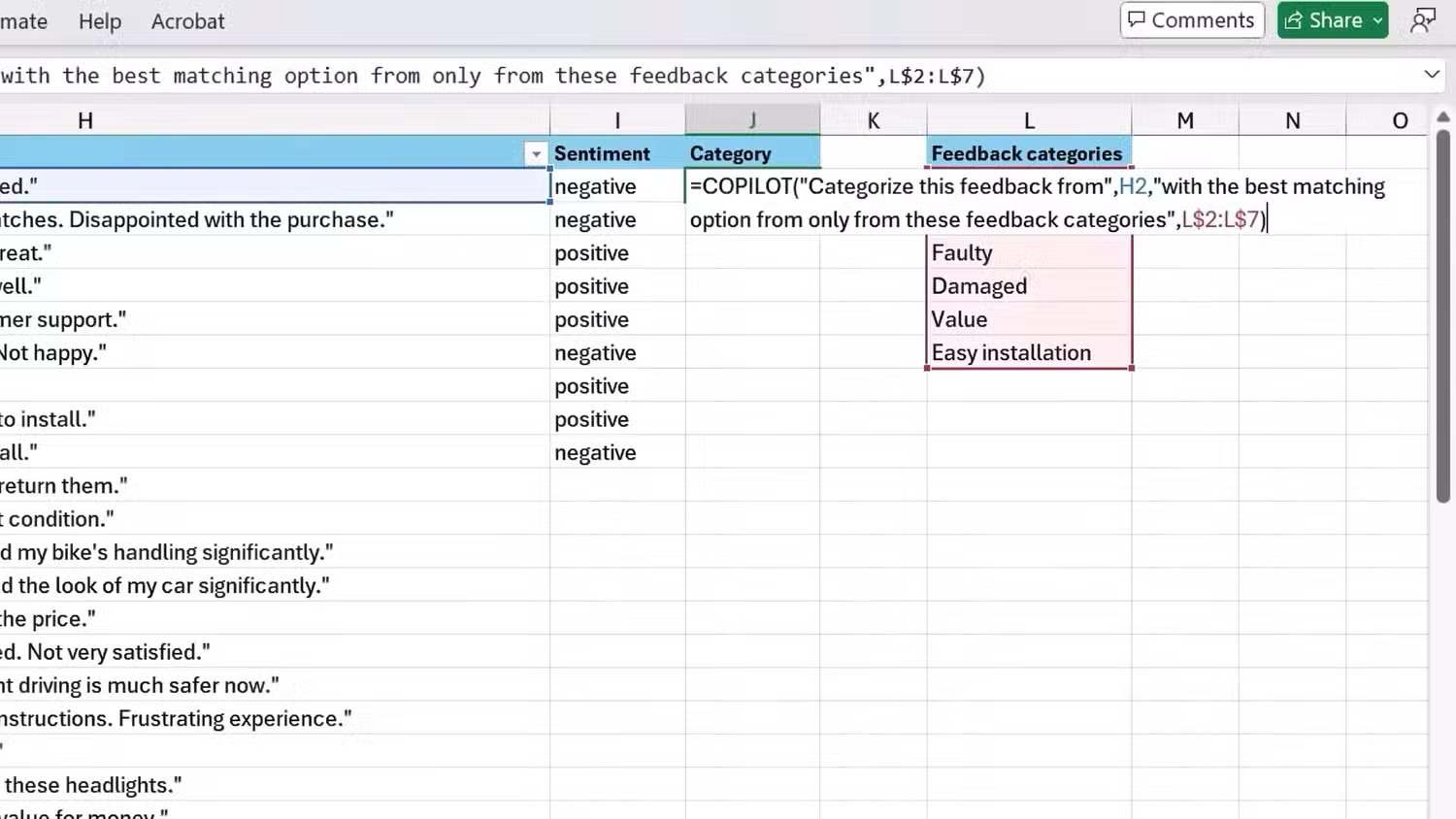Viewport: 1456px width, 819px height.
Task: Select the column I header
Action: pos(617,119)
